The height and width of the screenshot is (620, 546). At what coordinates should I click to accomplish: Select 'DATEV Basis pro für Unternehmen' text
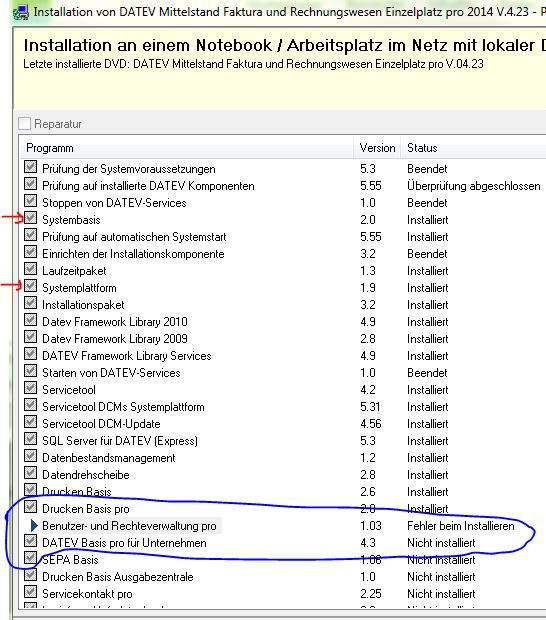[124, 543]
